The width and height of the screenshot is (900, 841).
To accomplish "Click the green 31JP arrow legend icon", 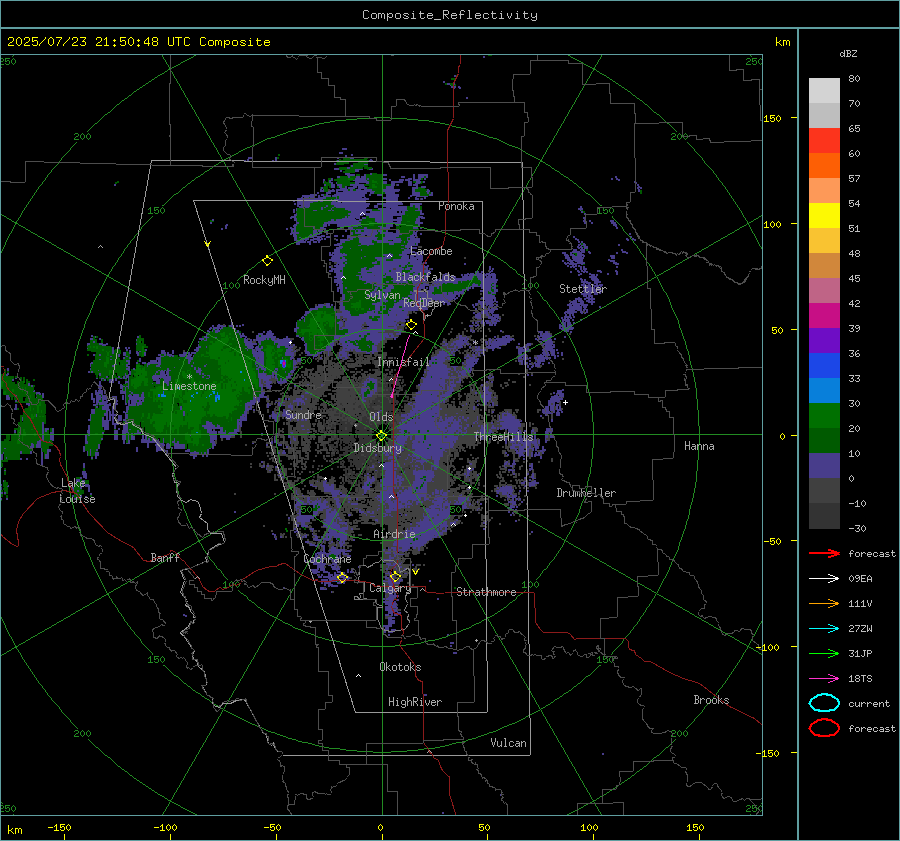I will (824, 653).
